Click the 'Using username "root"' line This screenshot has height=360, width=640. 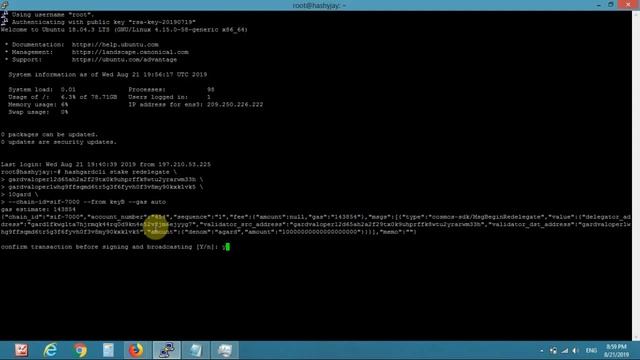point(53,14)
